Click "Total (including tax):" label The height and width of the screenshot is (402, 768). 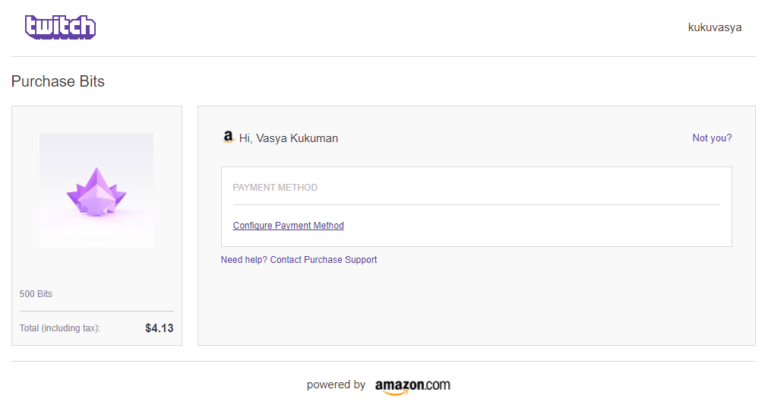60,328
